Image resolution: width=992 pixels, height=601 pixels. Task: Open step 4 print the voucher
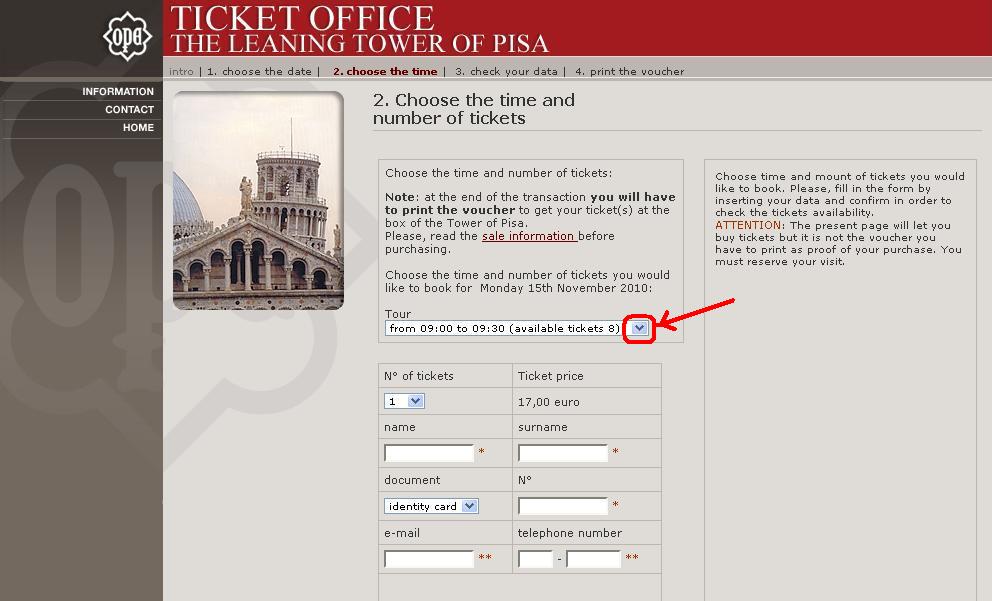tap(630, 72)
